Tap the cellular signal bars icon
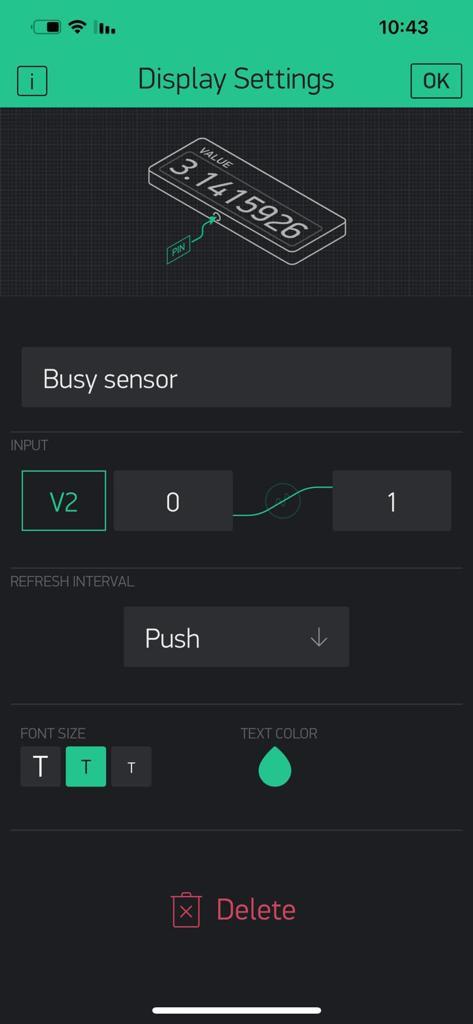This screenshot has height=1024, width=473. (x=105, y=27)
